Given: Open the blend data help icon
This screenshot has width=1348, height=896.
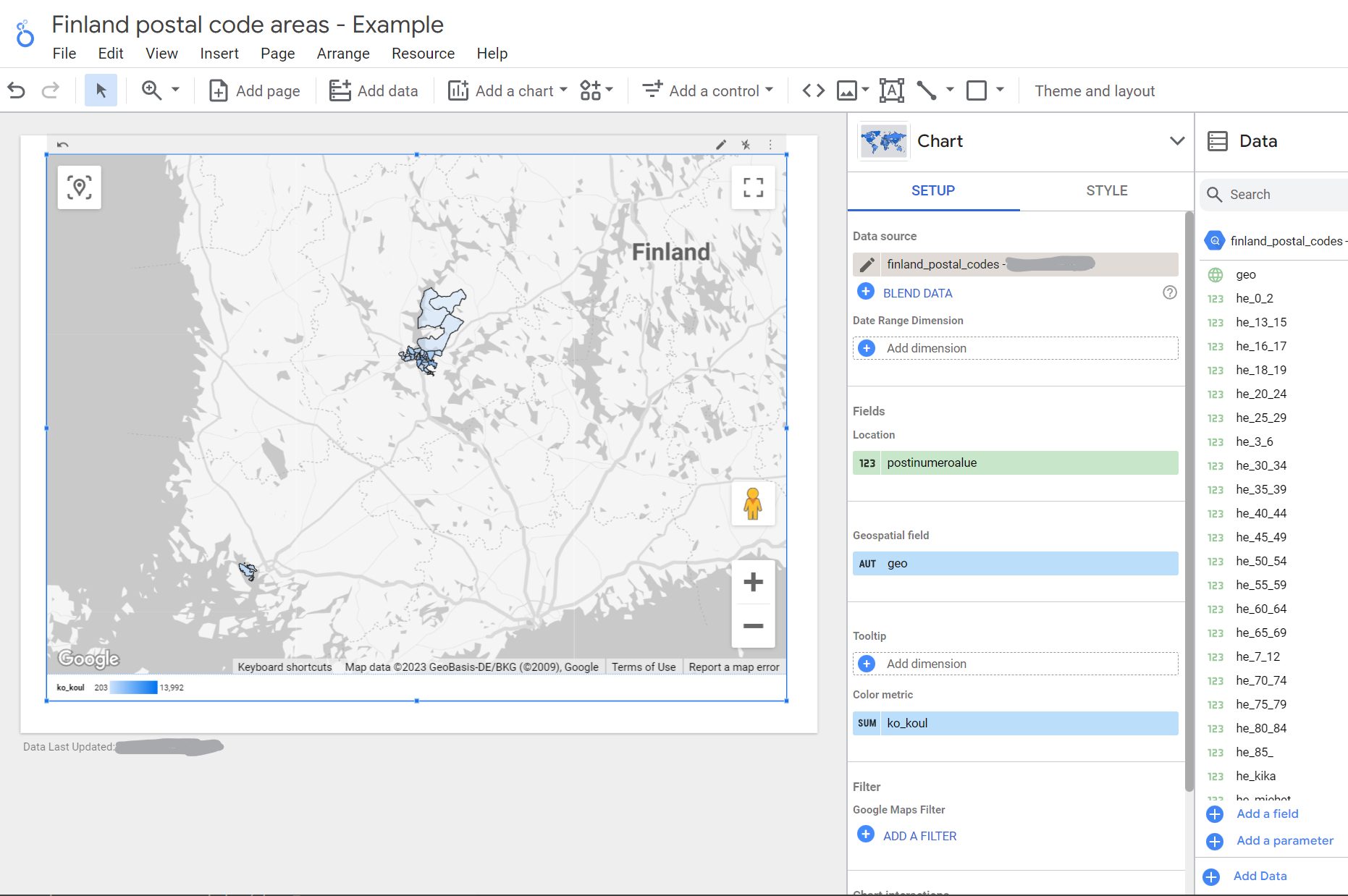Looking at the screenshot, I should tap(1169, 292).
